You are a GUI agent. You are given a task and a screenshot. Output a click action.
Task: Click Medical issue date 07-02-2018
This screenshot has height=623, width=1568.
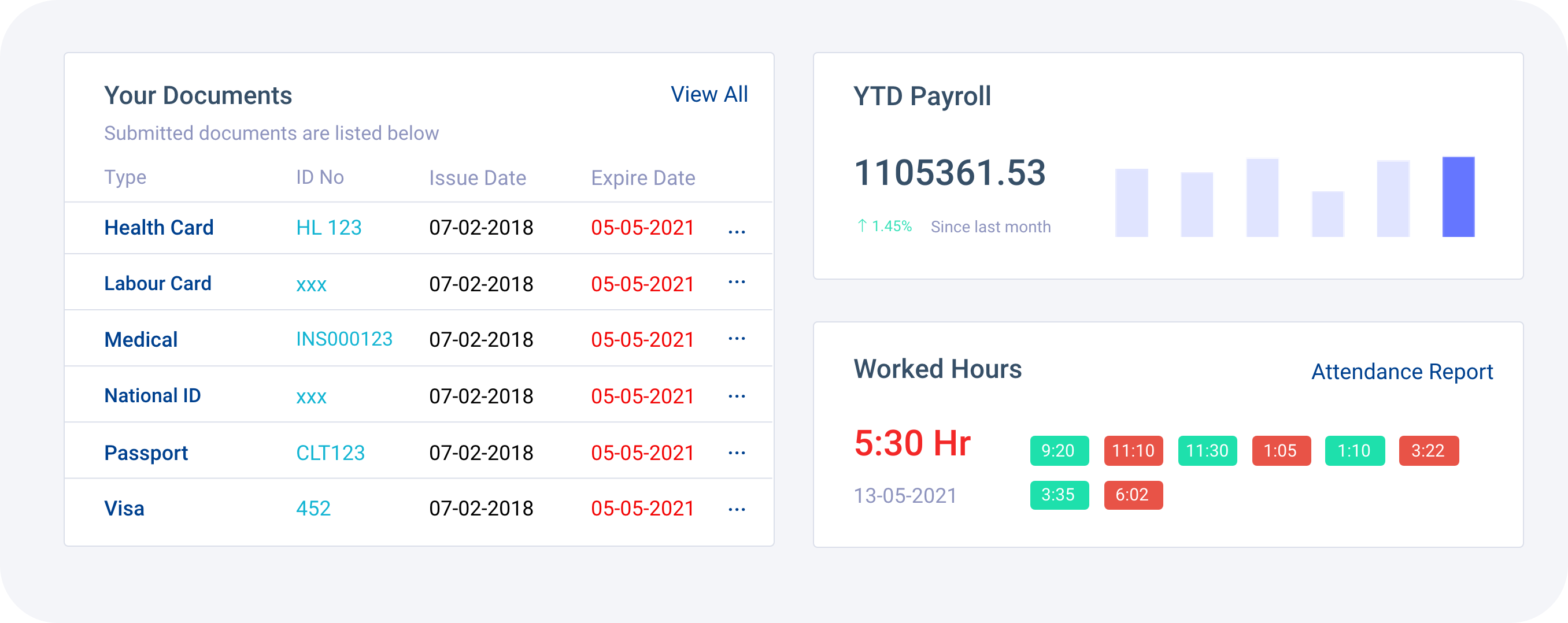pos(481,339)
